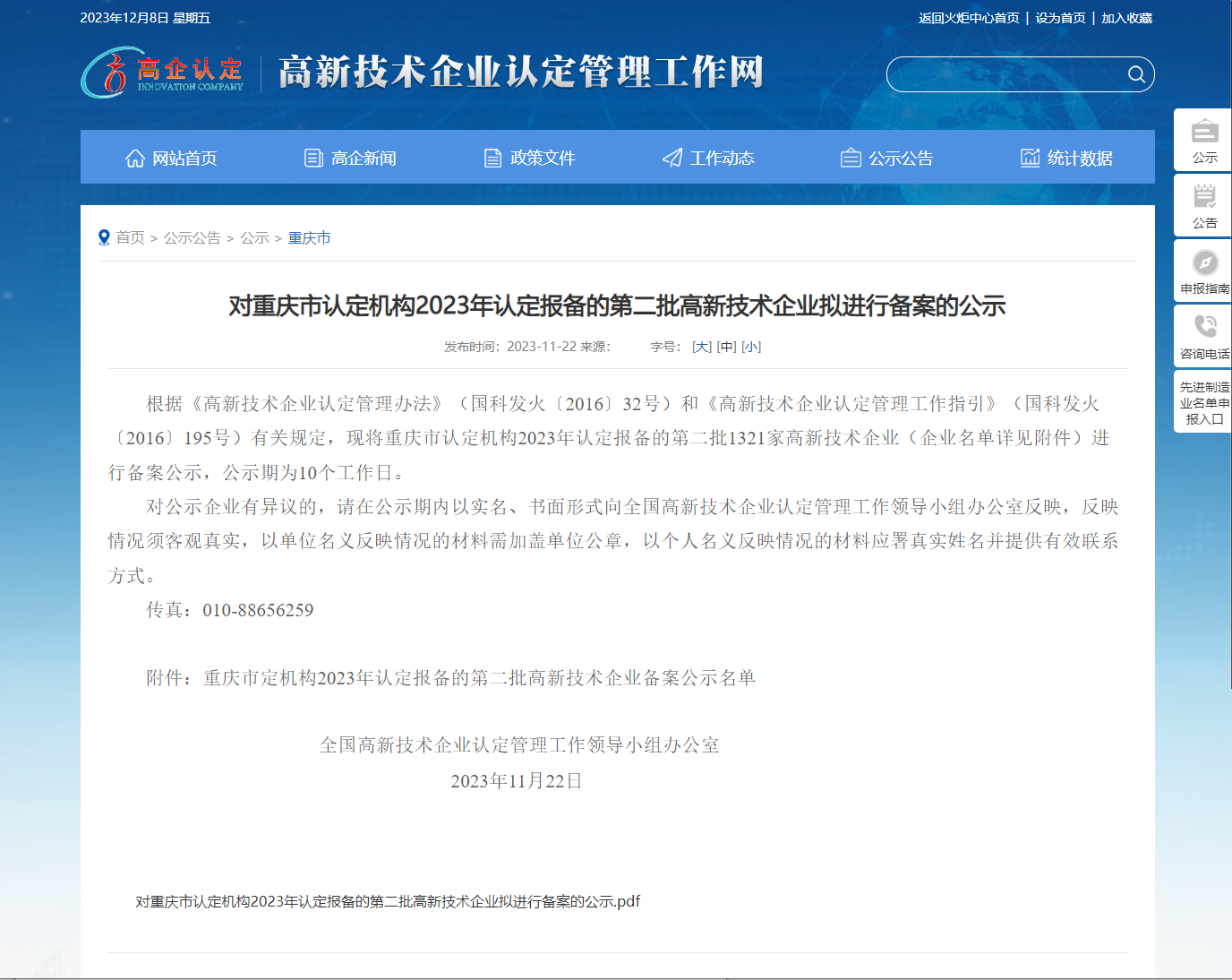Click the location pin breadcrumb icon

(x=104, y=237)
